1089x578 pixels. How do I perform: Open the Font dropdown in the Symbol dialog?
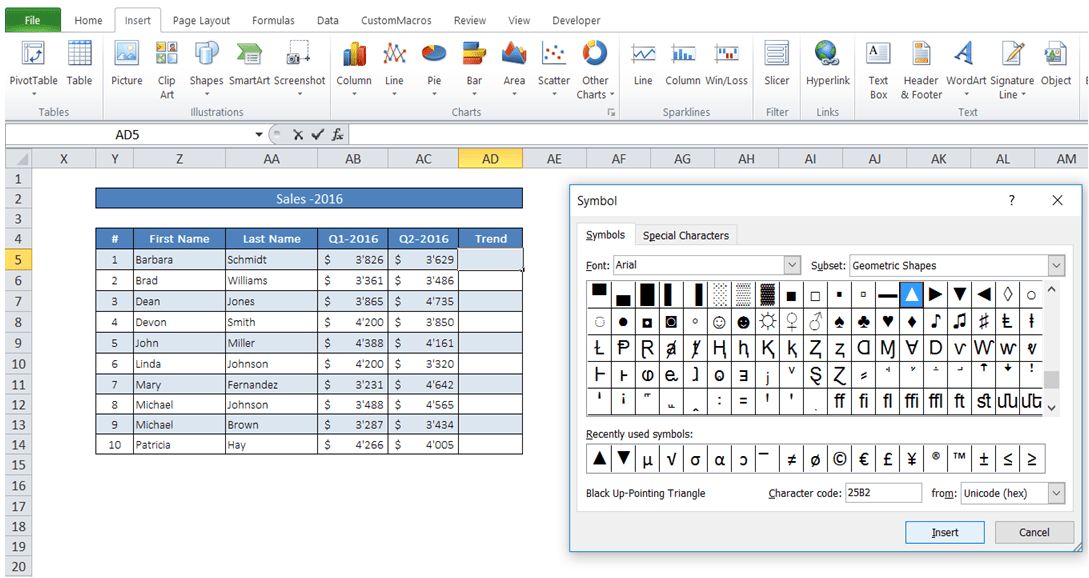point(792,265)
